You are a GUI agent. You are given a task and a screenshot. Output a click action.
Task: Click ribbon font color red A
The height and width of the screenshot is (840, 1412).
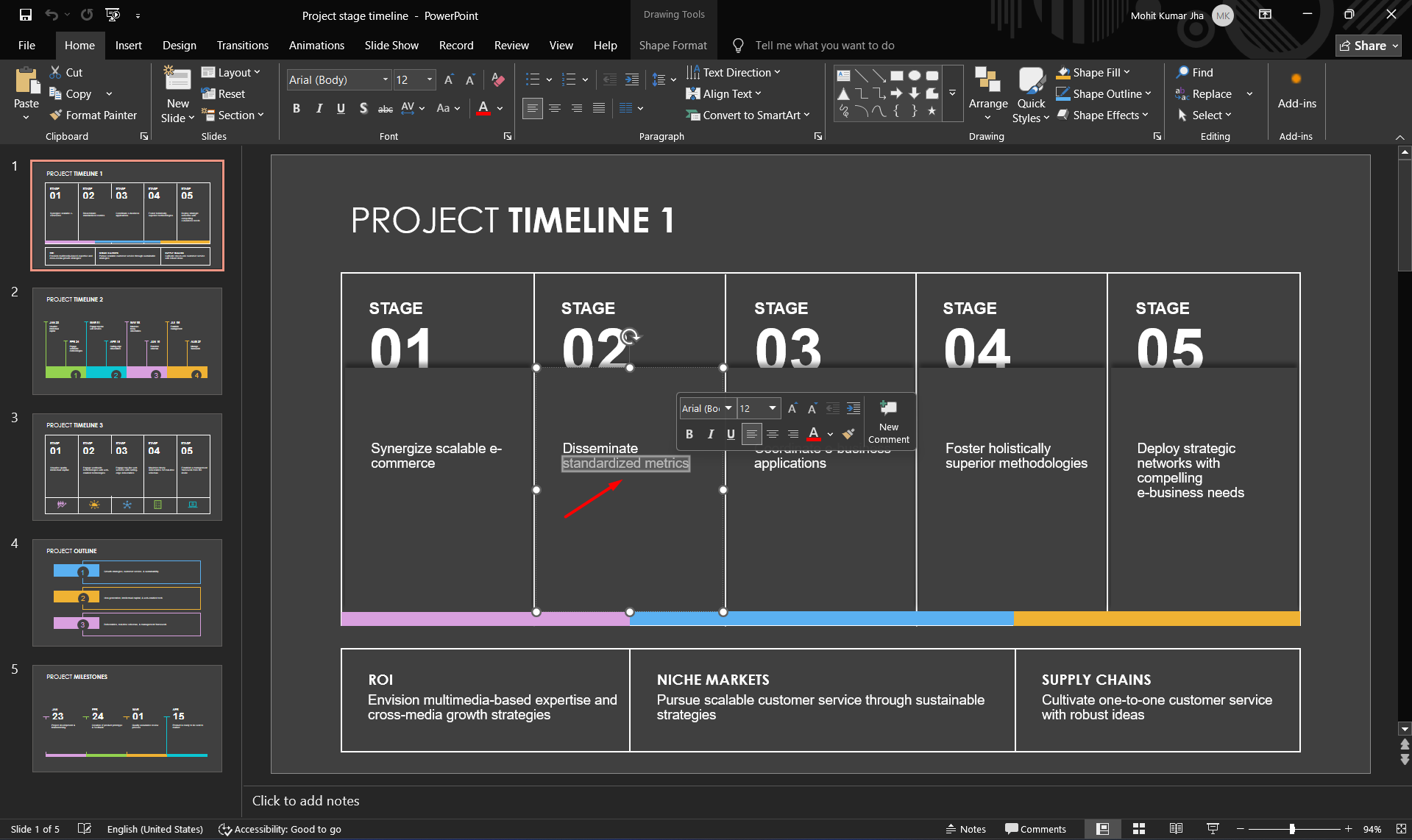click(x=483, y=108)
